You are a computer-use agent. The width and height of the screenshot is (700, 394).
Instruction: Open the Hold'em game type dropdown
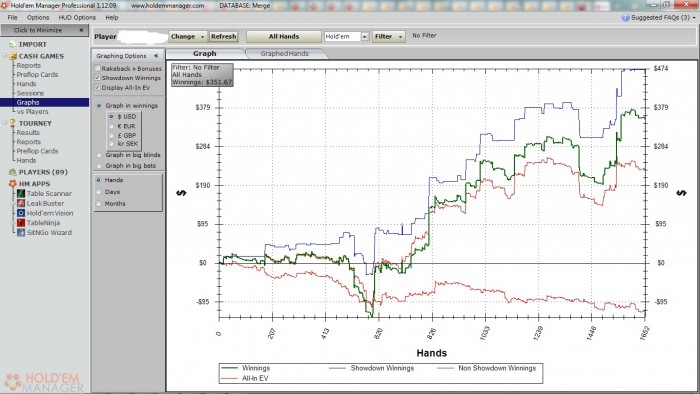(364, 37)
